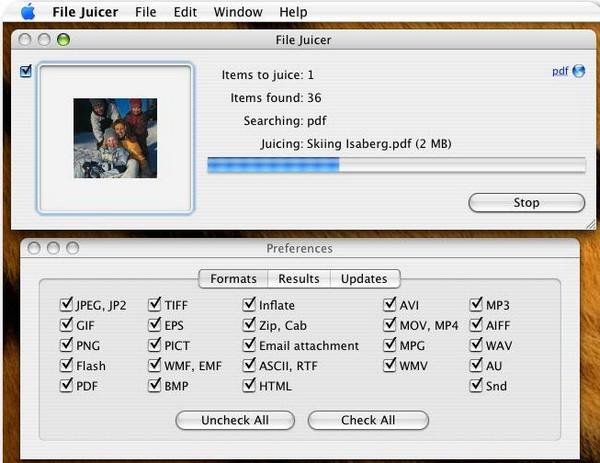Disable the EPS format
The height and width of the screenshot is (463, 600).
point(155,325)
